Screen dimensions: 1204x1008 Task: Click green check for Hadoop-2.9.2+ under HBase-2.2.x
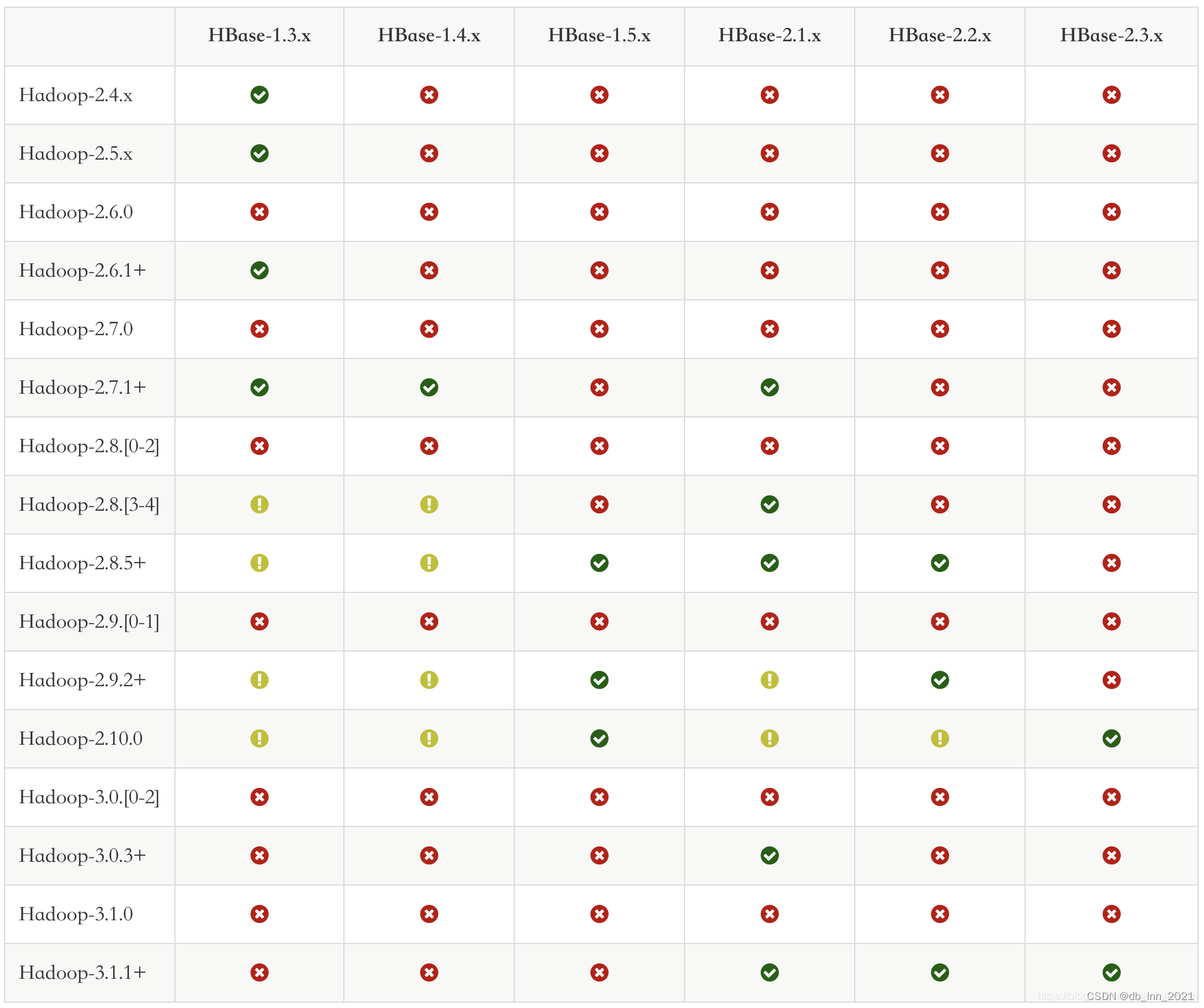coord(940,680)
